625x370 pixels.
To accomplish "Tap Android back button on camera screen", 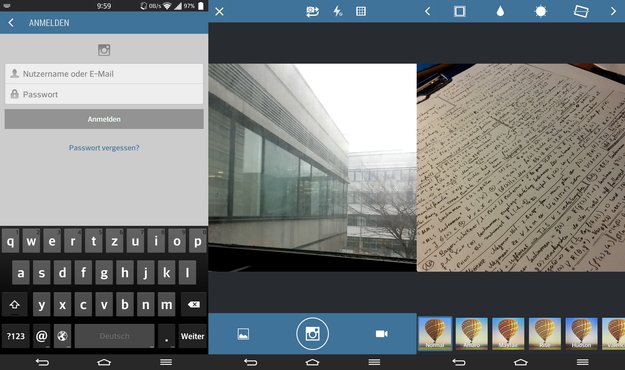I will (251, 362).
